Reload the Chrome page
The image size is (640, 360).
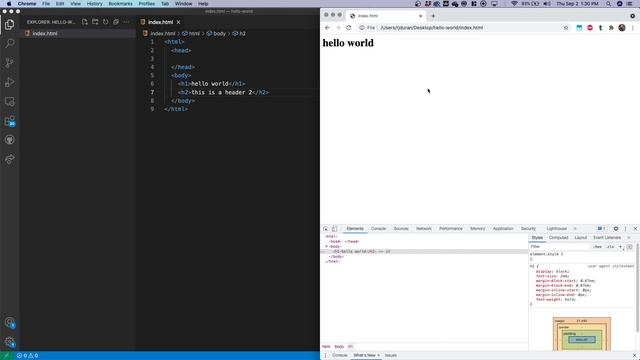[349, 28]
